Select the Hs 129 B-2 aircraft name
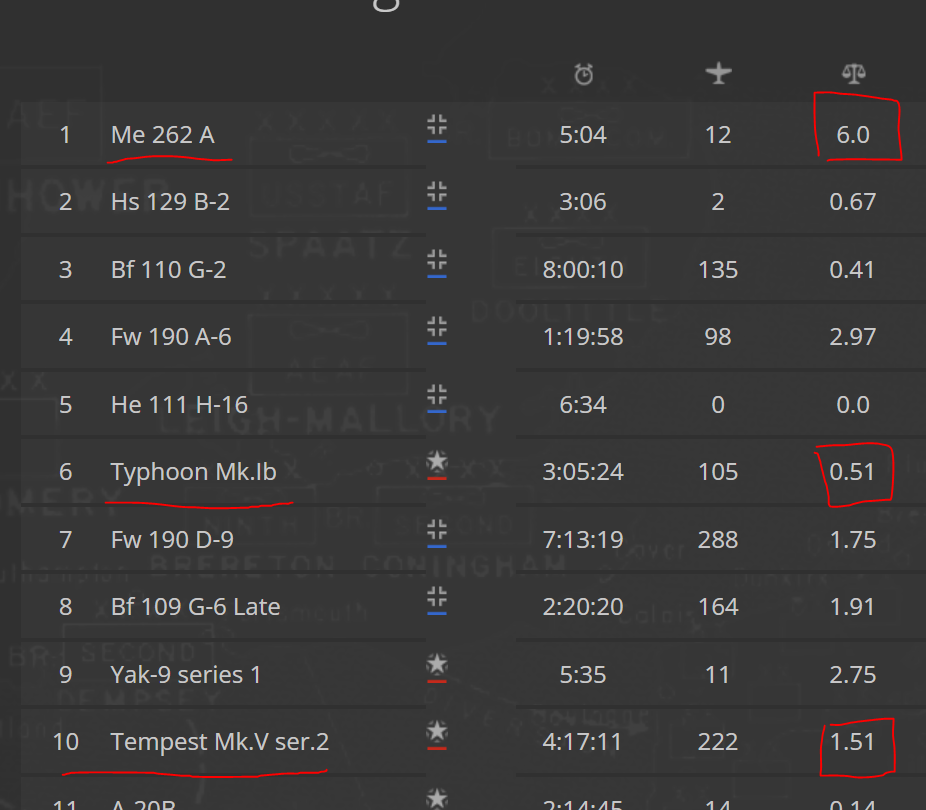Image resolution: width=926 pixels, height=810 pixels. [170, 202]
